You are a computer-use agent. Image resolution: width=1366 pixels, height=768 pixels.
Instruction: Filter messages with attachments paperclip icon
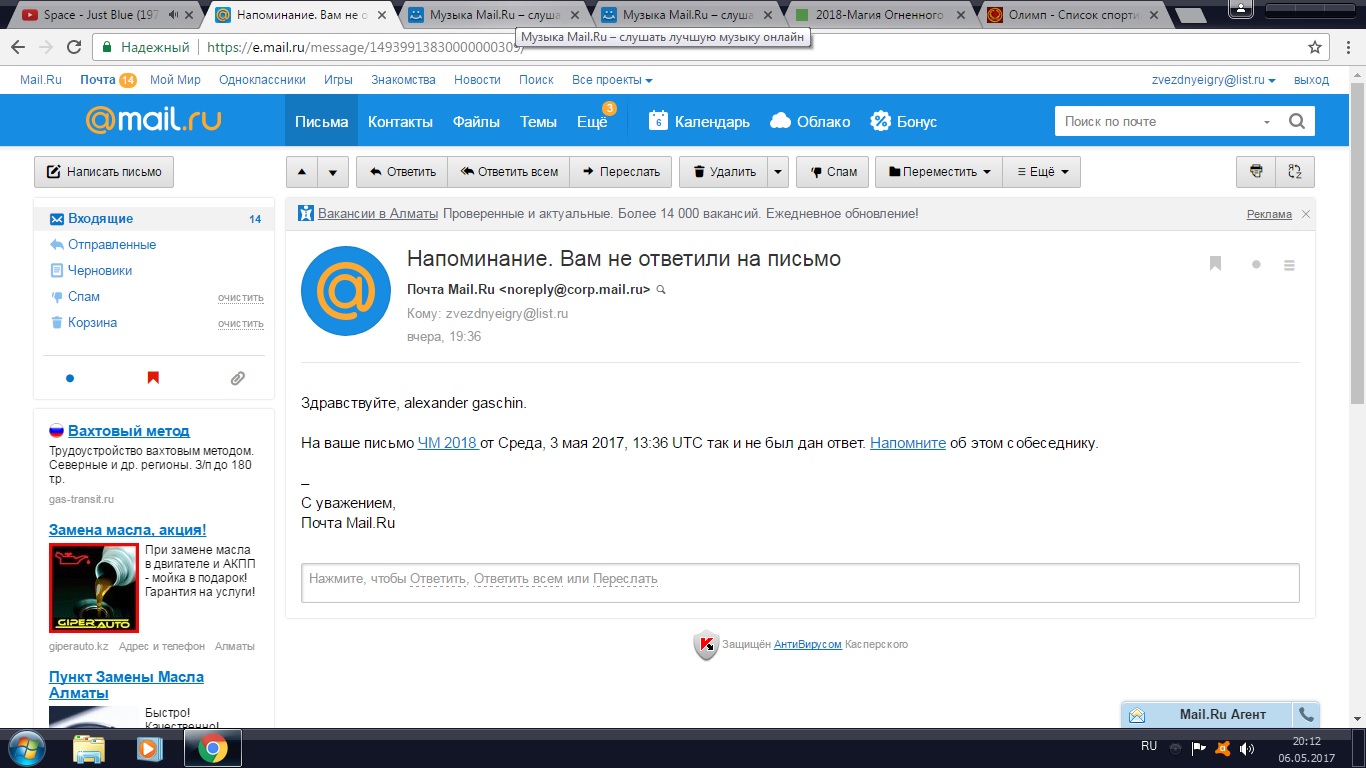[237, 378]
